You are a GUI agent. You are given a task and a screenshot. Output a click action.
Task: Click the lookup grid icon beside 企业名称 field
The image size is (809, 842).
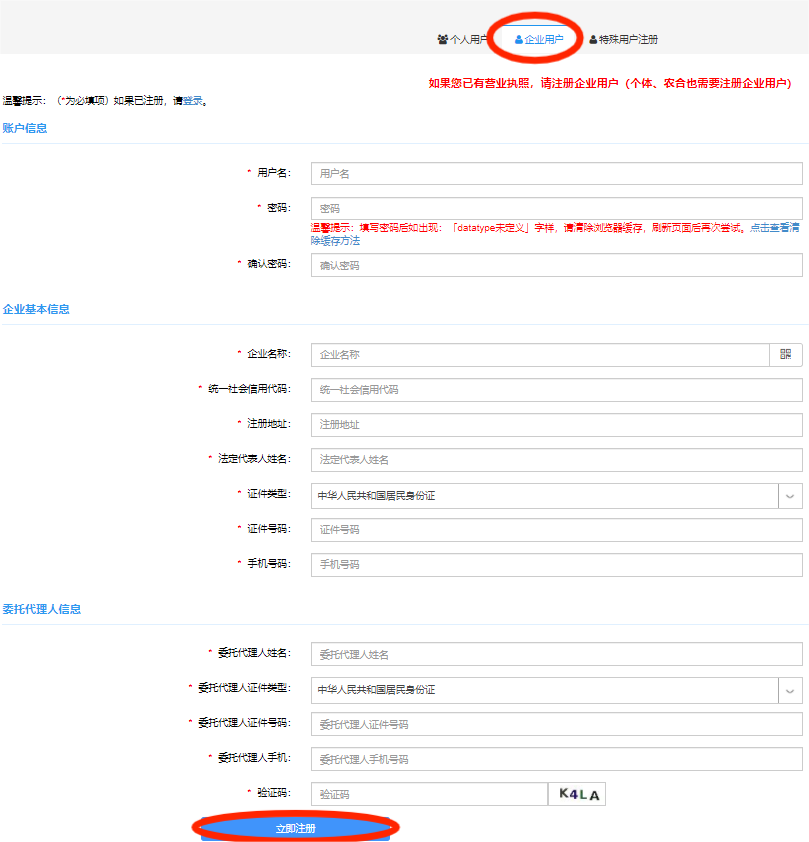[787, 355]
